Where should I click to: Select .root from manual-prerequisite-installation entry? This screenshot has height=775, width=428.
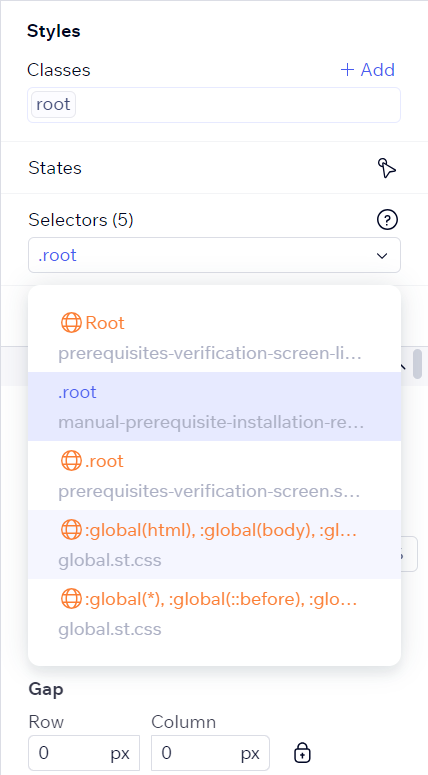[214, 406]
